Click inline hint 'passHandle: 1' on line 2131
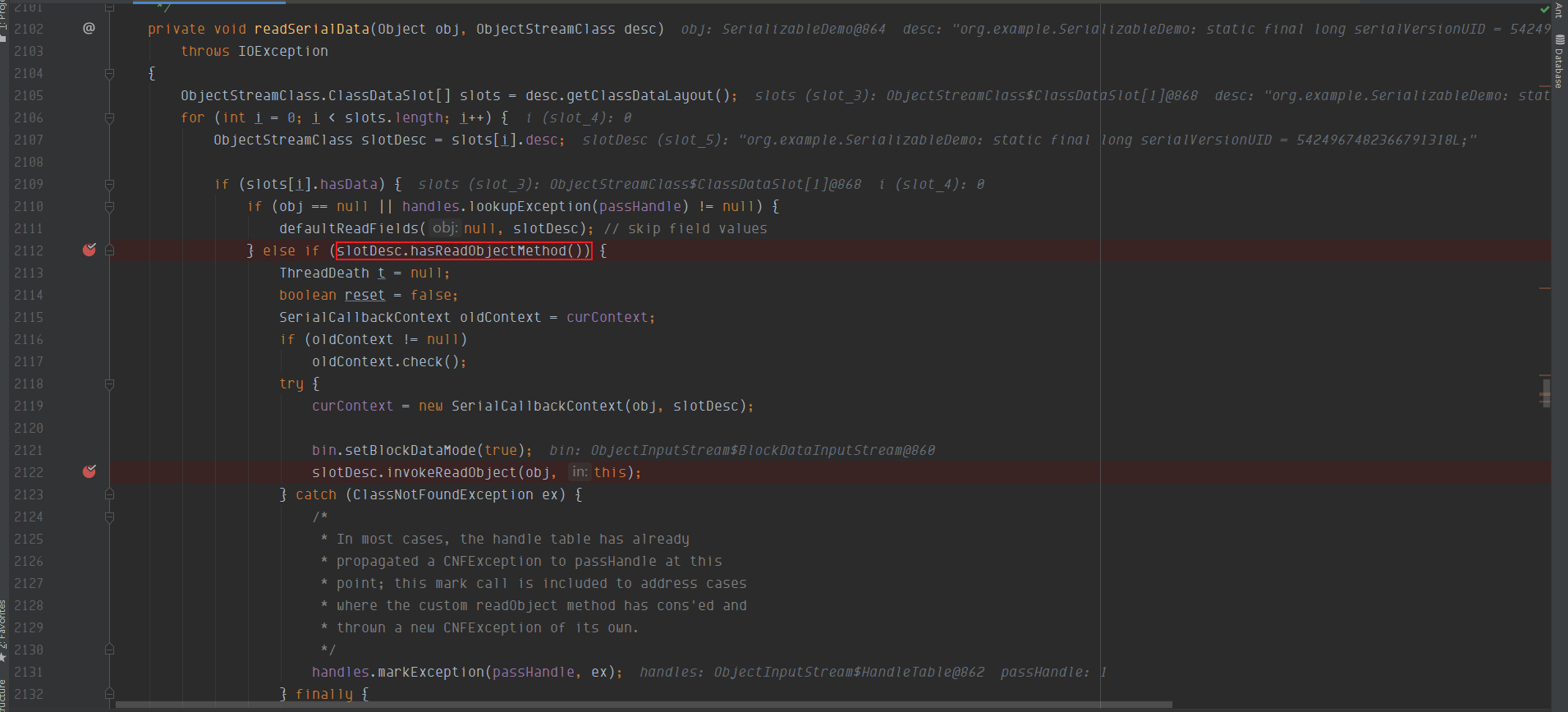1568x712 pixels. (1054, 672)
